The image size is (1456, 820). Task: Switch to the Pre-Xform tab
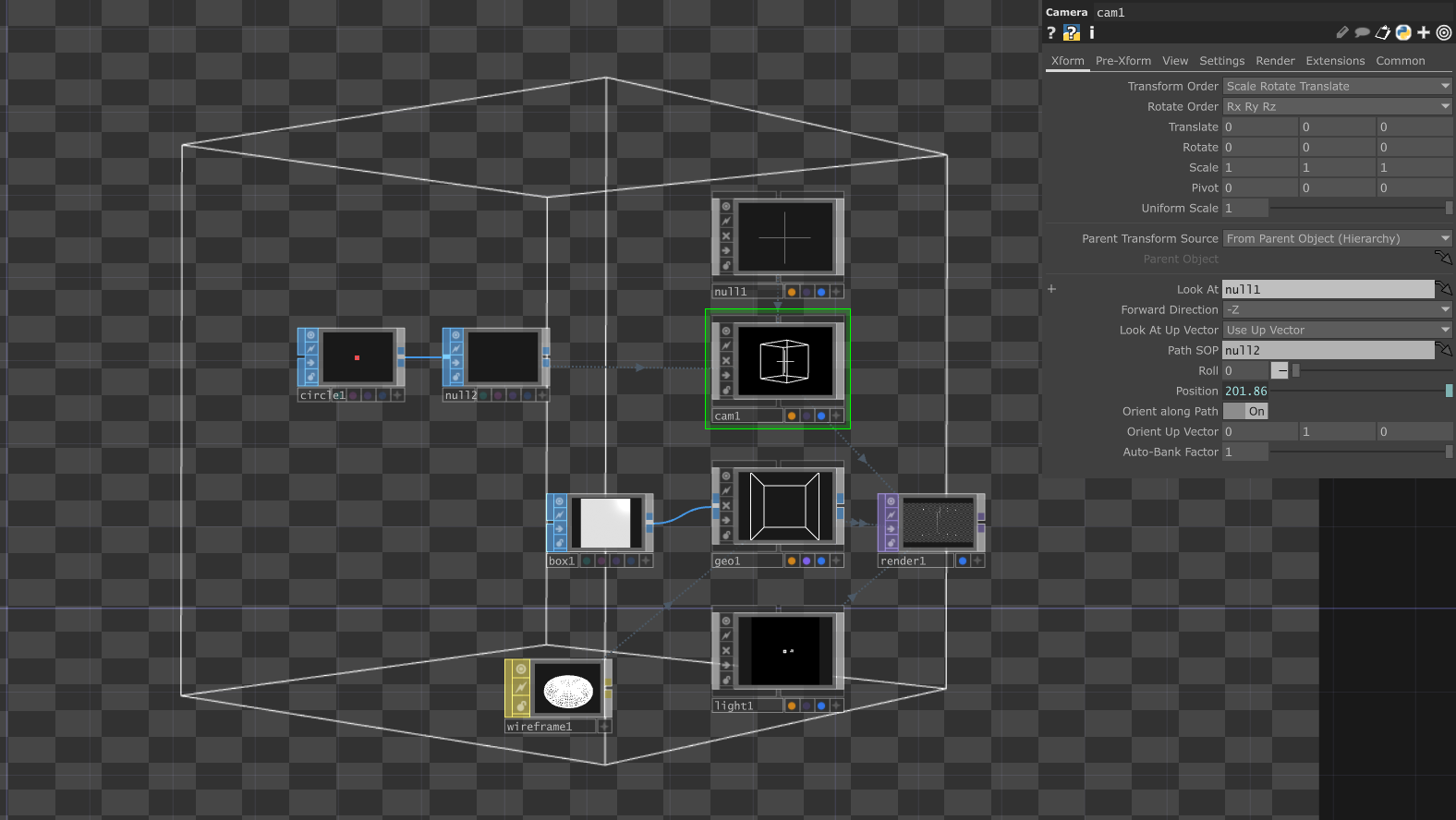[x=1122, y=61]
